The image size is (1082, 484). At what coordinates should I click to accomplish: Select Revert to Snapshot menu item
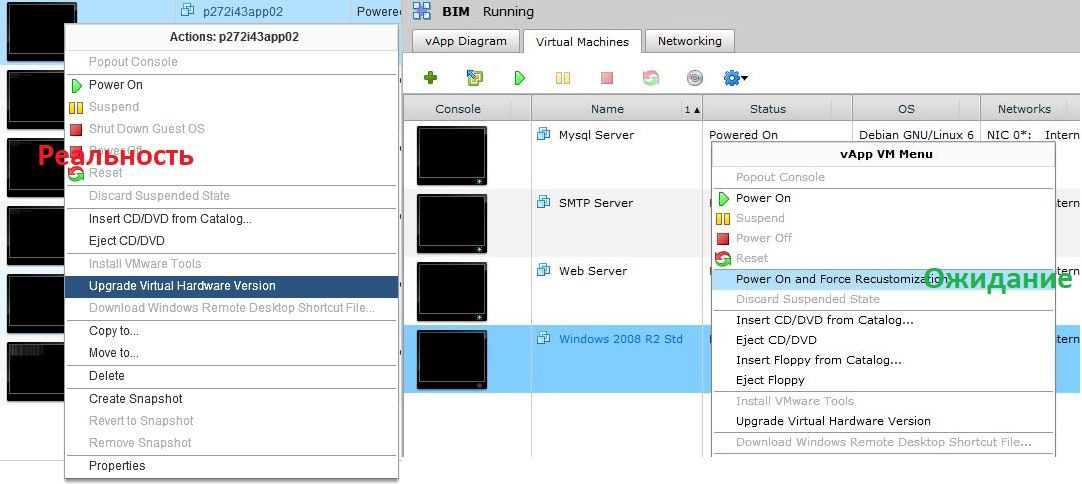(231, 421)
